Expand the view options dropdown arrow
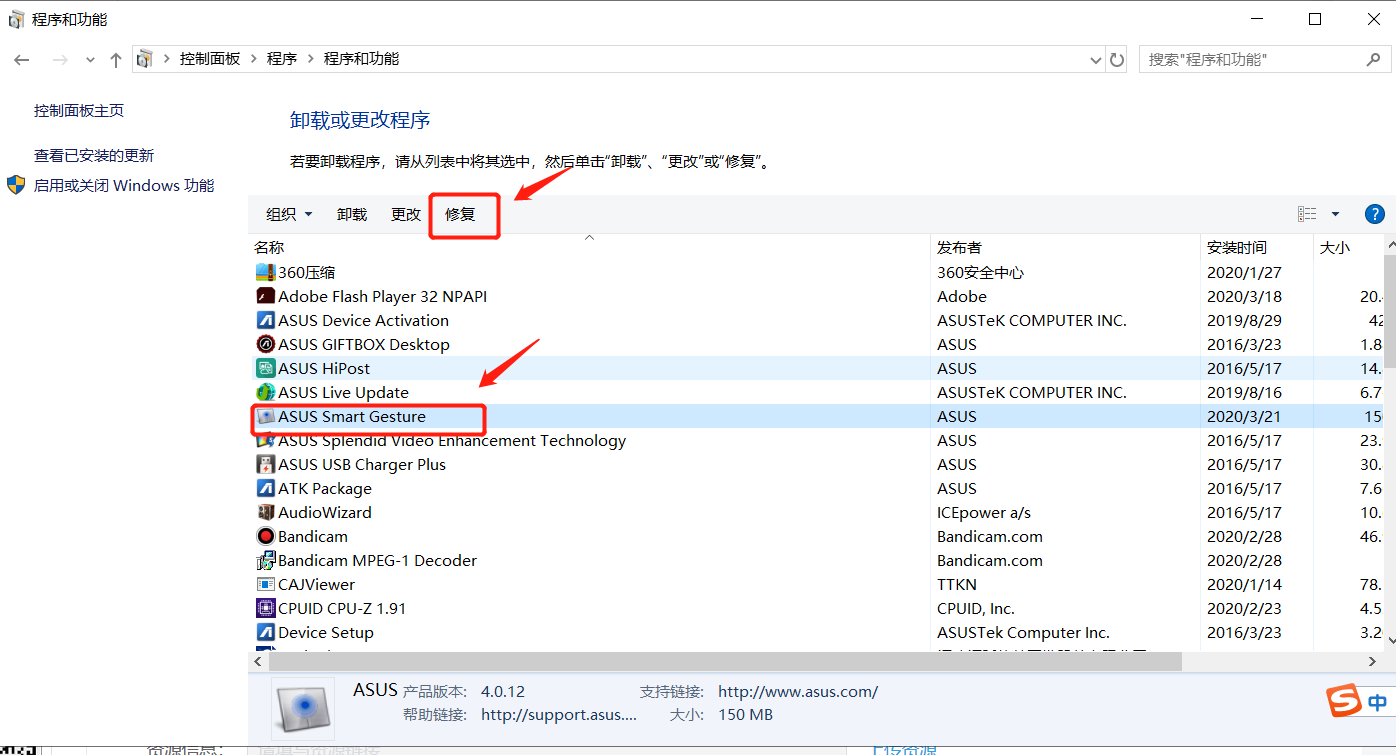 [1335, 214]
